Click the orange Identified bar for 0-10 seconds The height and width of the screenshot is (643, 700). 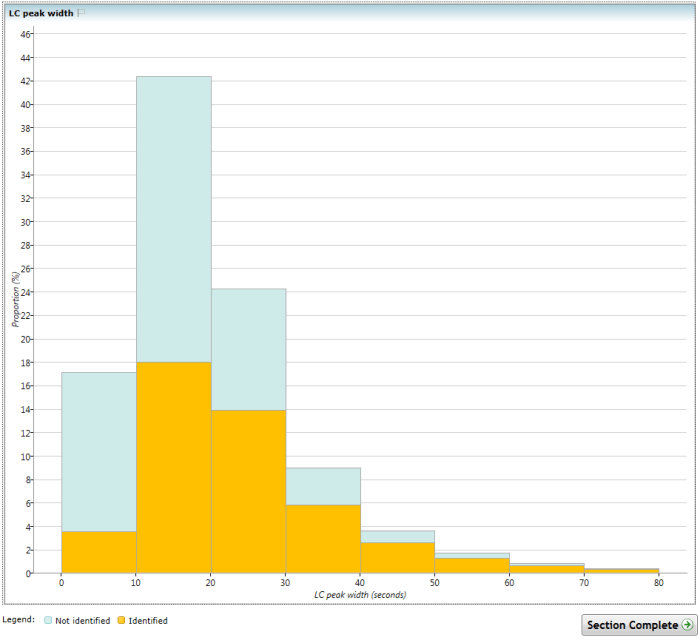pyautogui.click(x=99, y=552)
